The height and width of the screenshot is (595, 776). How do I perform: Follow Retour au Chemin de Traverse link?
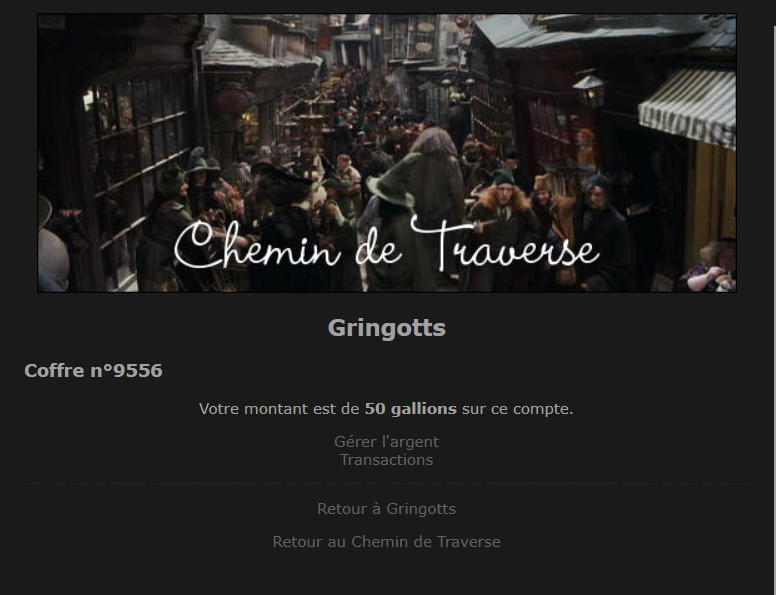click(387, 541)
